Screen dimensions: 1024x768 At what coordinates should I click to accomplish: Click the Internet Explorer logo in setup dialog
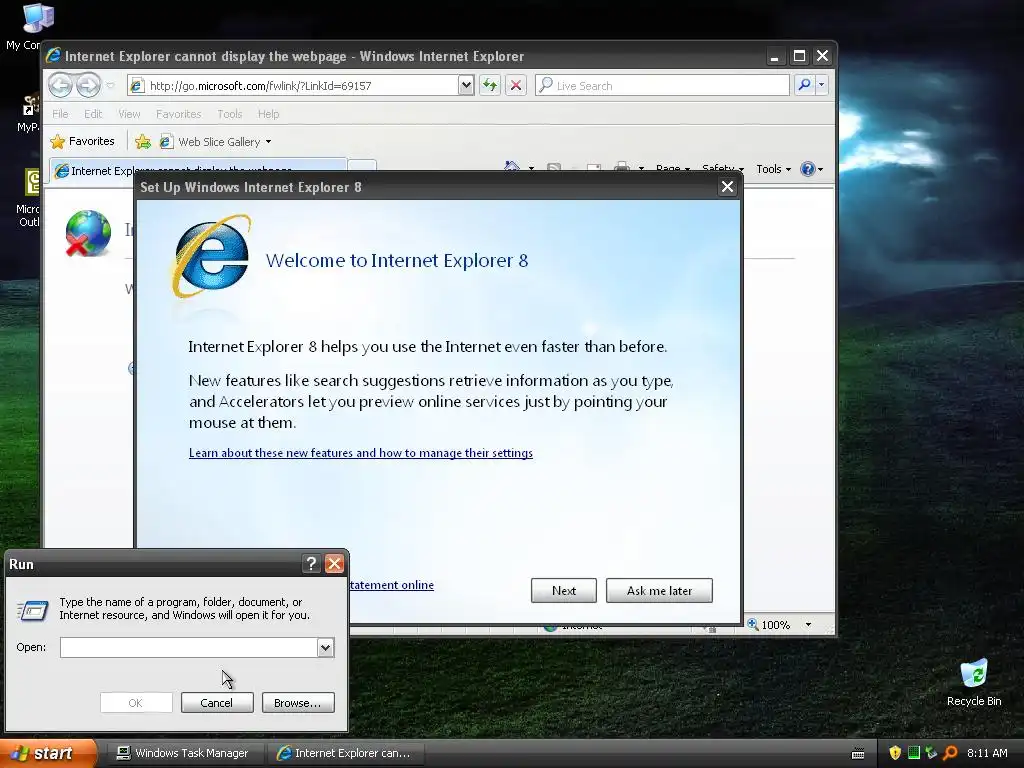pyautogui.click(x=211, y=256)
